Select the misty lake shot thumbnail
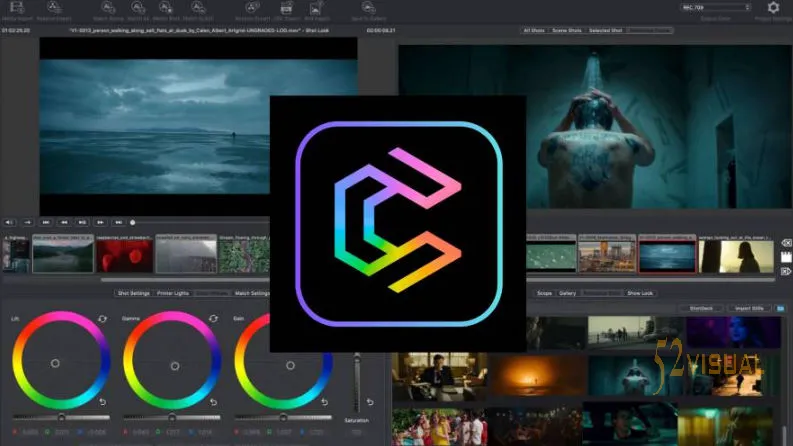 click(63, 254)
